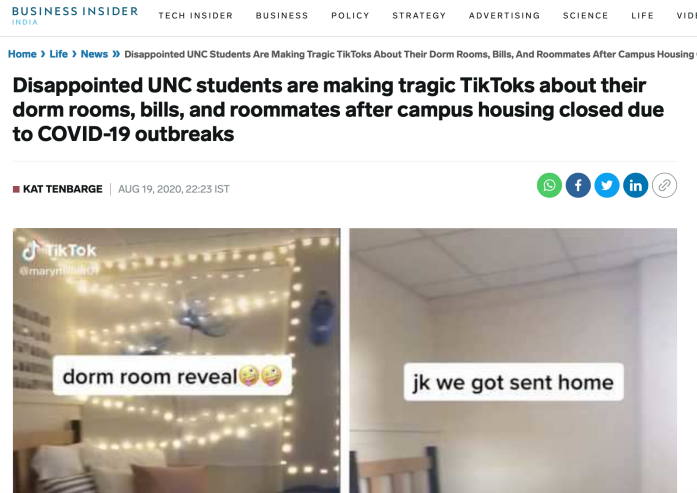Select the Strategy nav item
The image size is (697, 493).
[419, 16]
